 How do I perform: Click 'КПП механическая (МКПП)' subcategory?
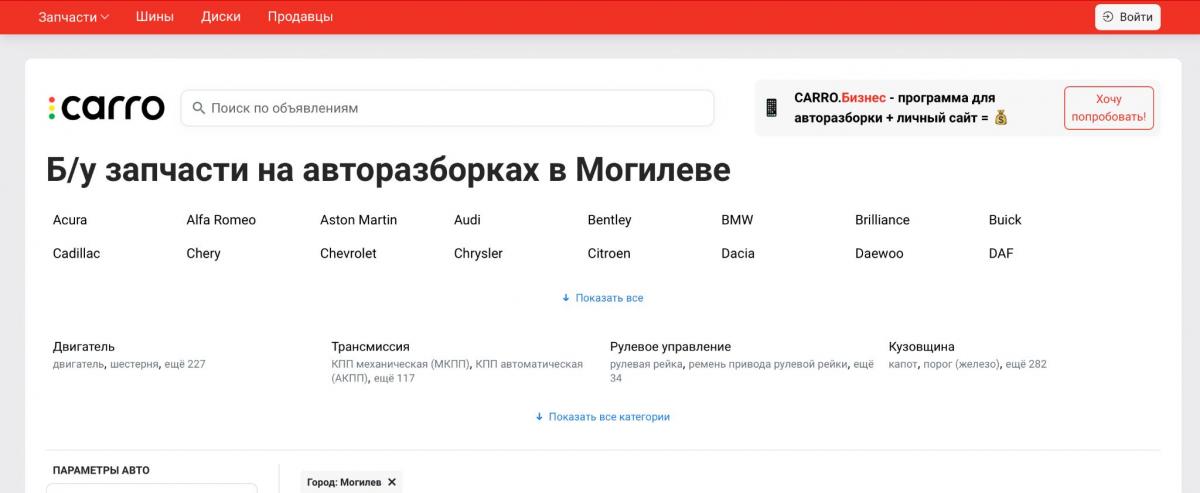[x=401, y=364]
